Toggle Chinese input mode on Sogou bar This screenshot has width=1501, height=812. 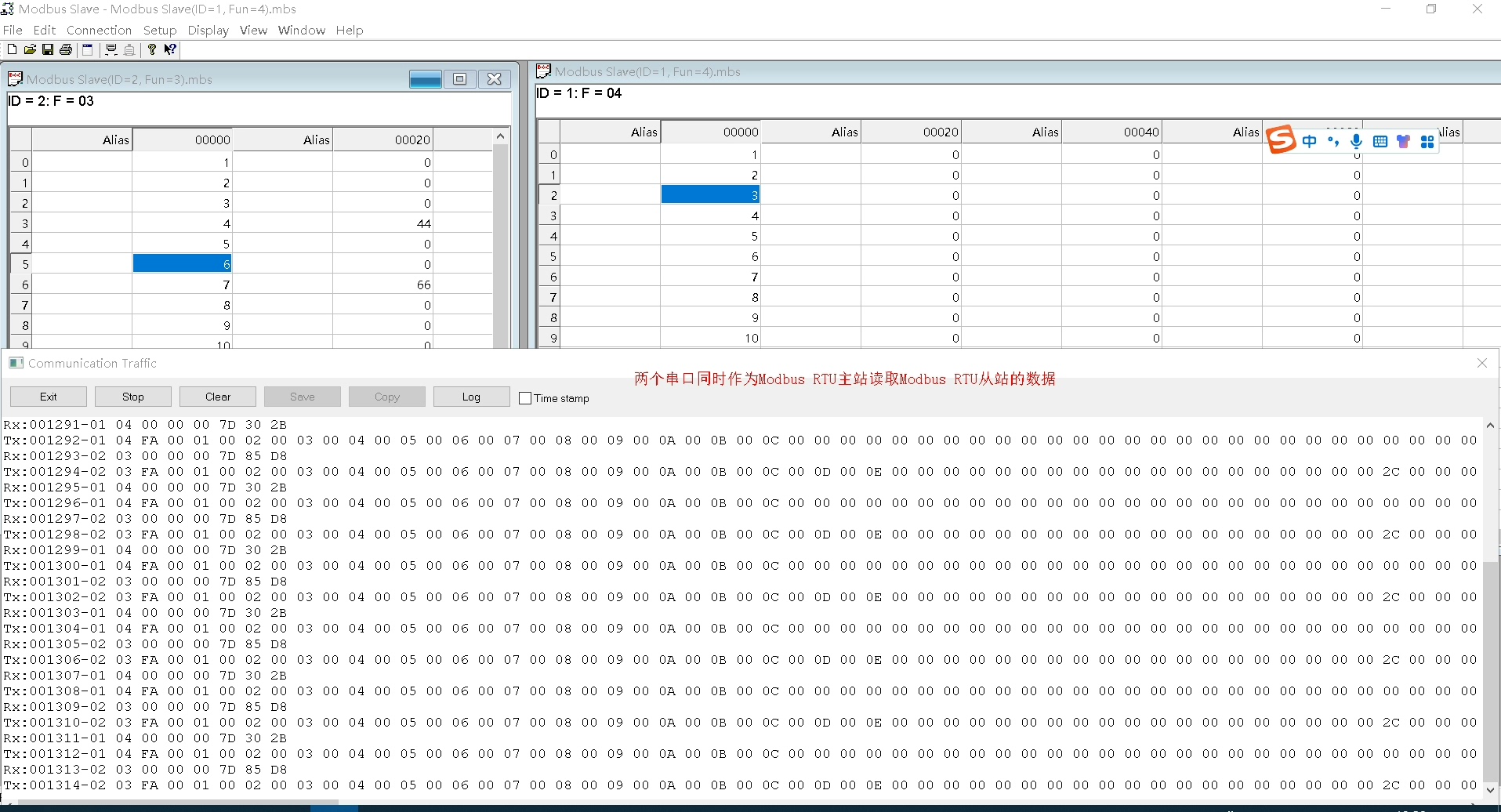pyautogui.click(x=1310, y=141)
